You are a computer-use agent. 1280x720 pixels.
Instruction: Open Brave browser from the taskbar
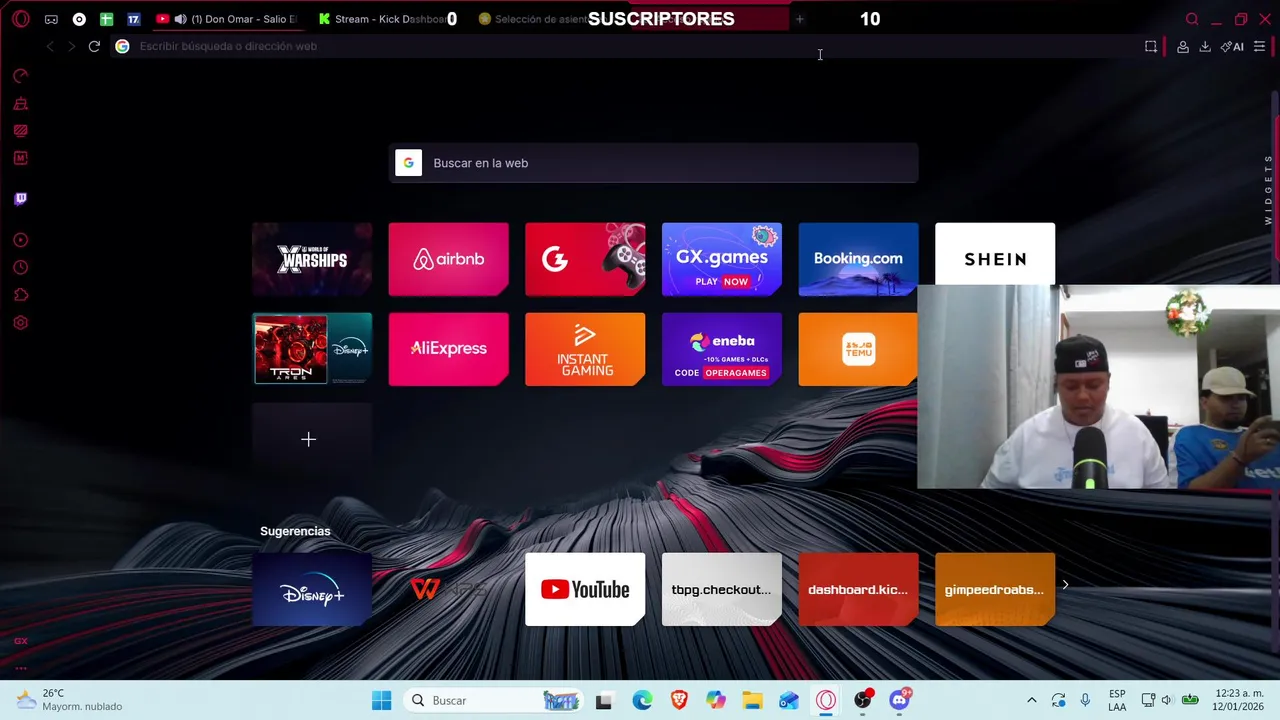(679, 700)
